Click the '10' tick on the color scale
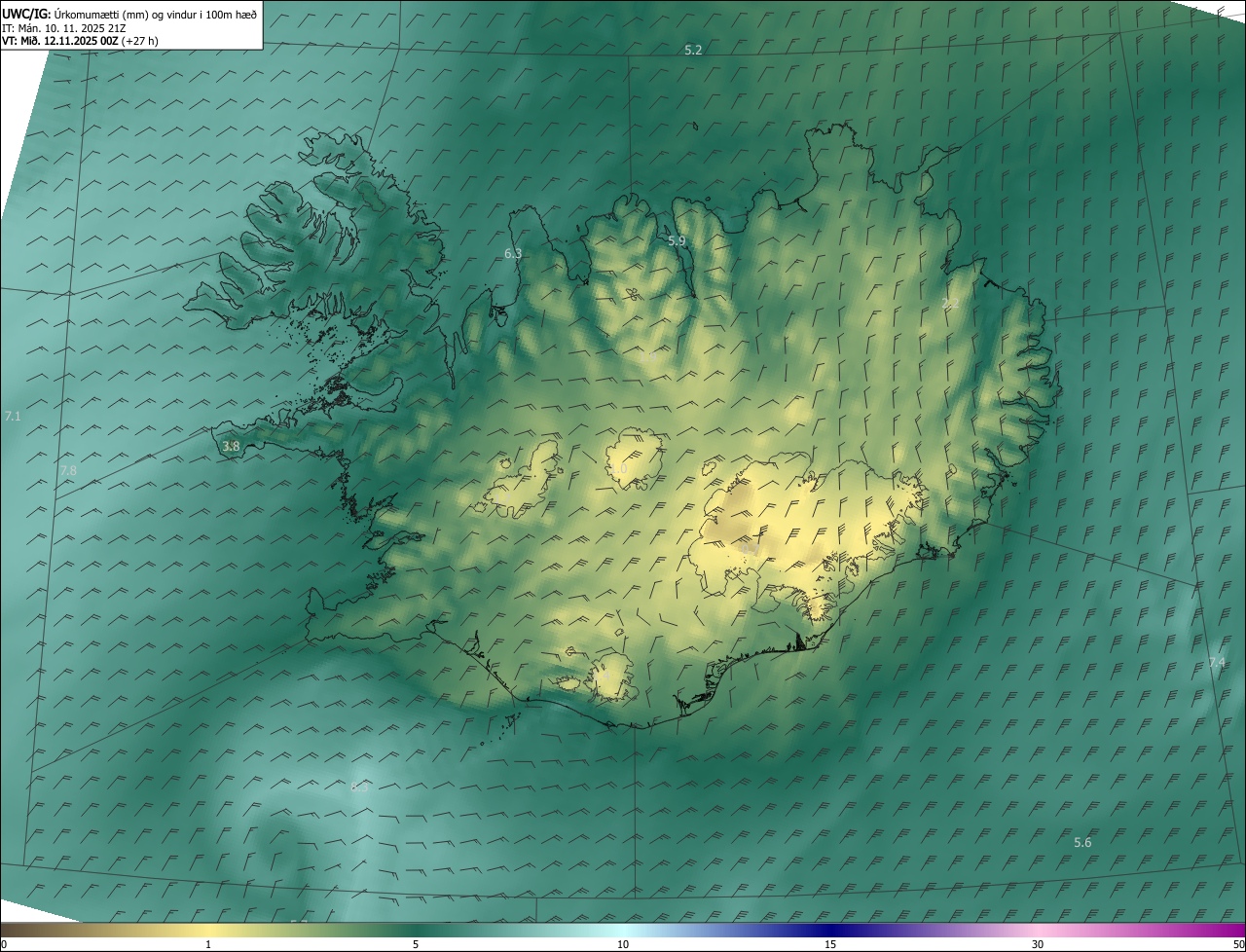 coord(623,944)
